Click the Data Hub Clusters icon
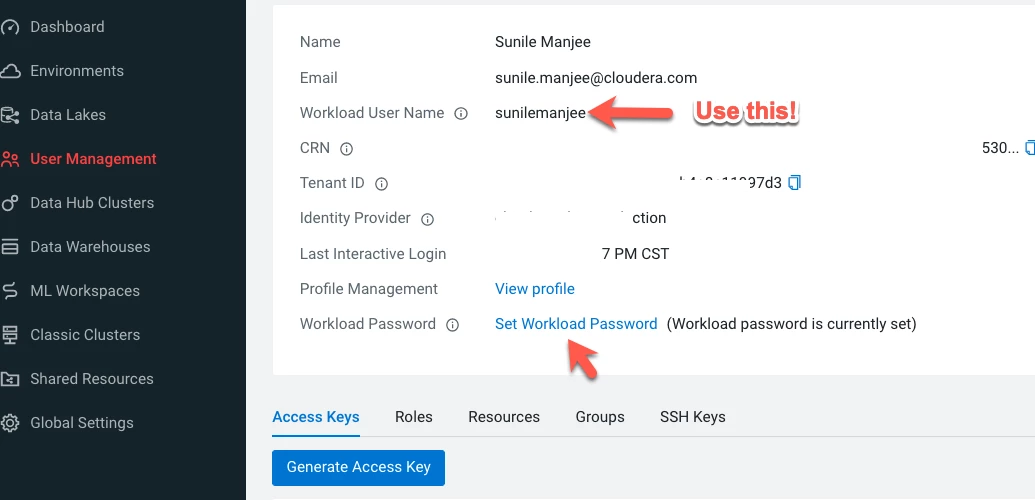This screenshot has height=500, width=1035. point(10,203)
